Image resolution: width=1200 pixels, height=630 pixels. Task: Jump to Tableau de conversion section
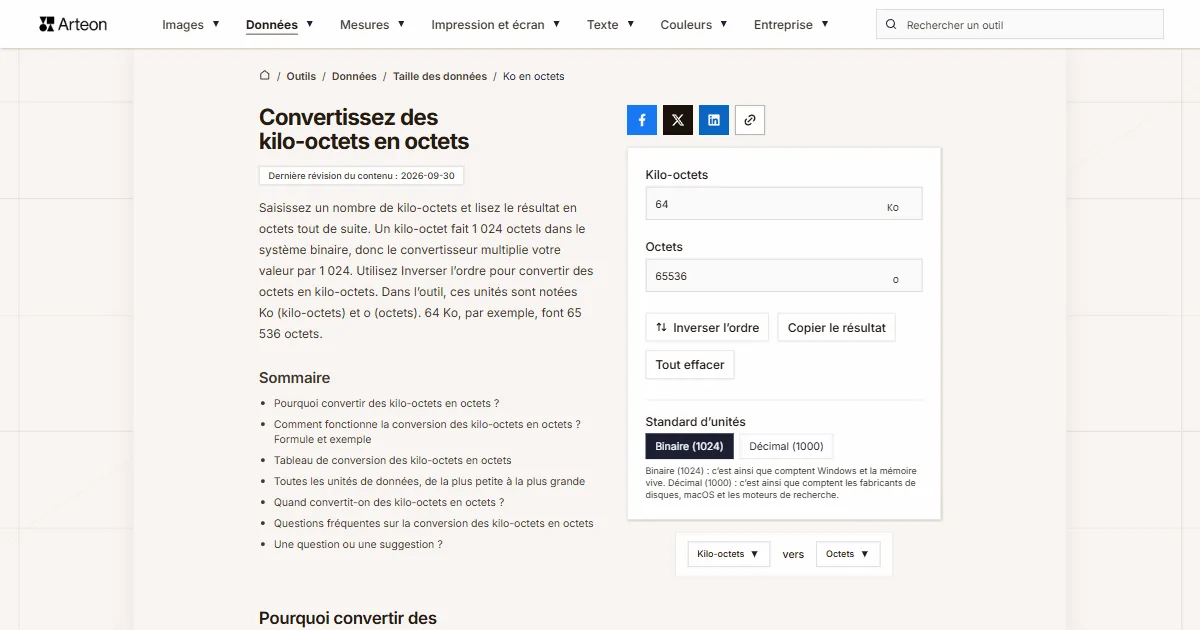tap(393, 461)
